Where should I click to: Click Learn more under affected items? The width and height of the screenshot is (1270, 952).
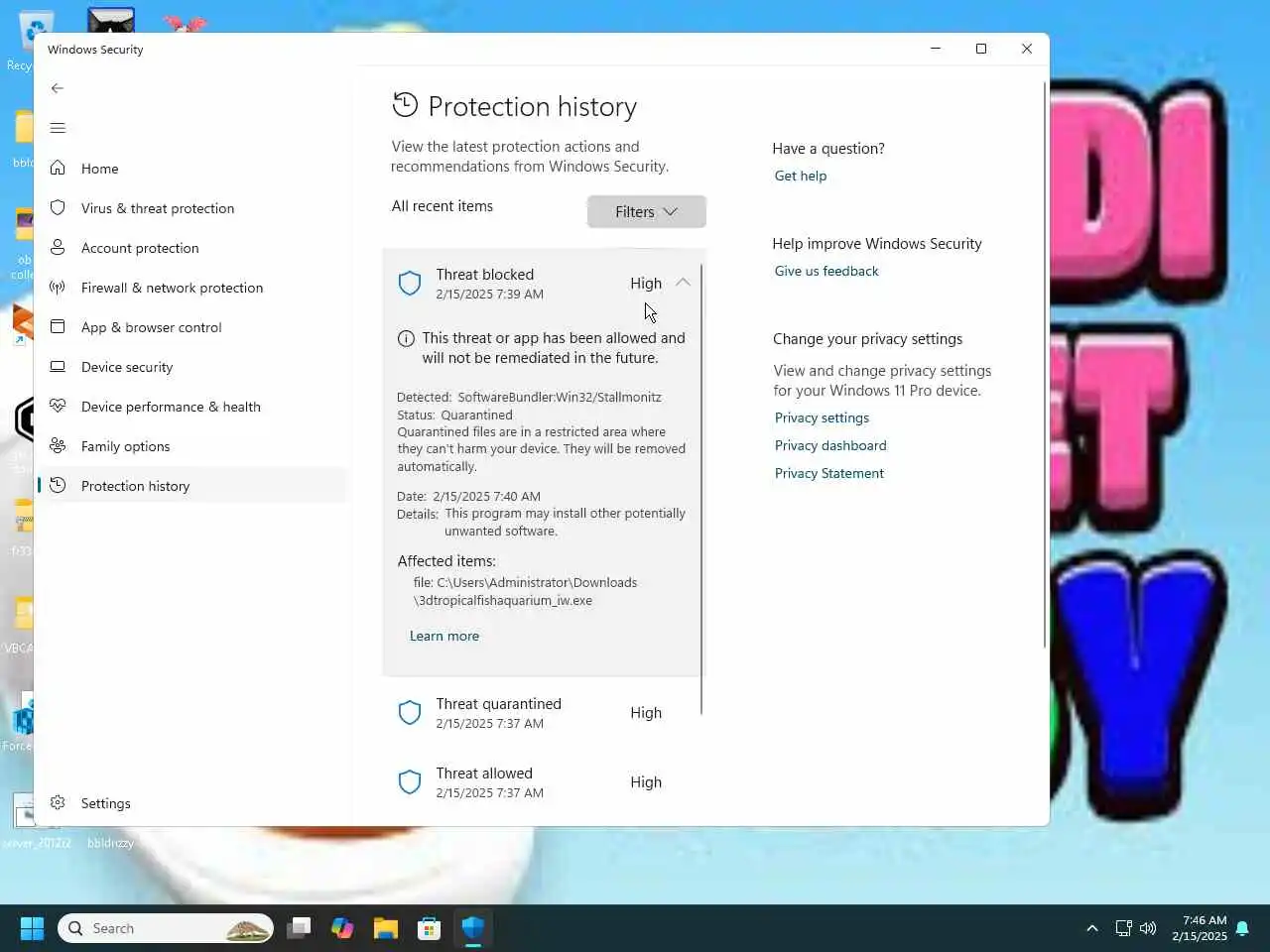[444, 636]
